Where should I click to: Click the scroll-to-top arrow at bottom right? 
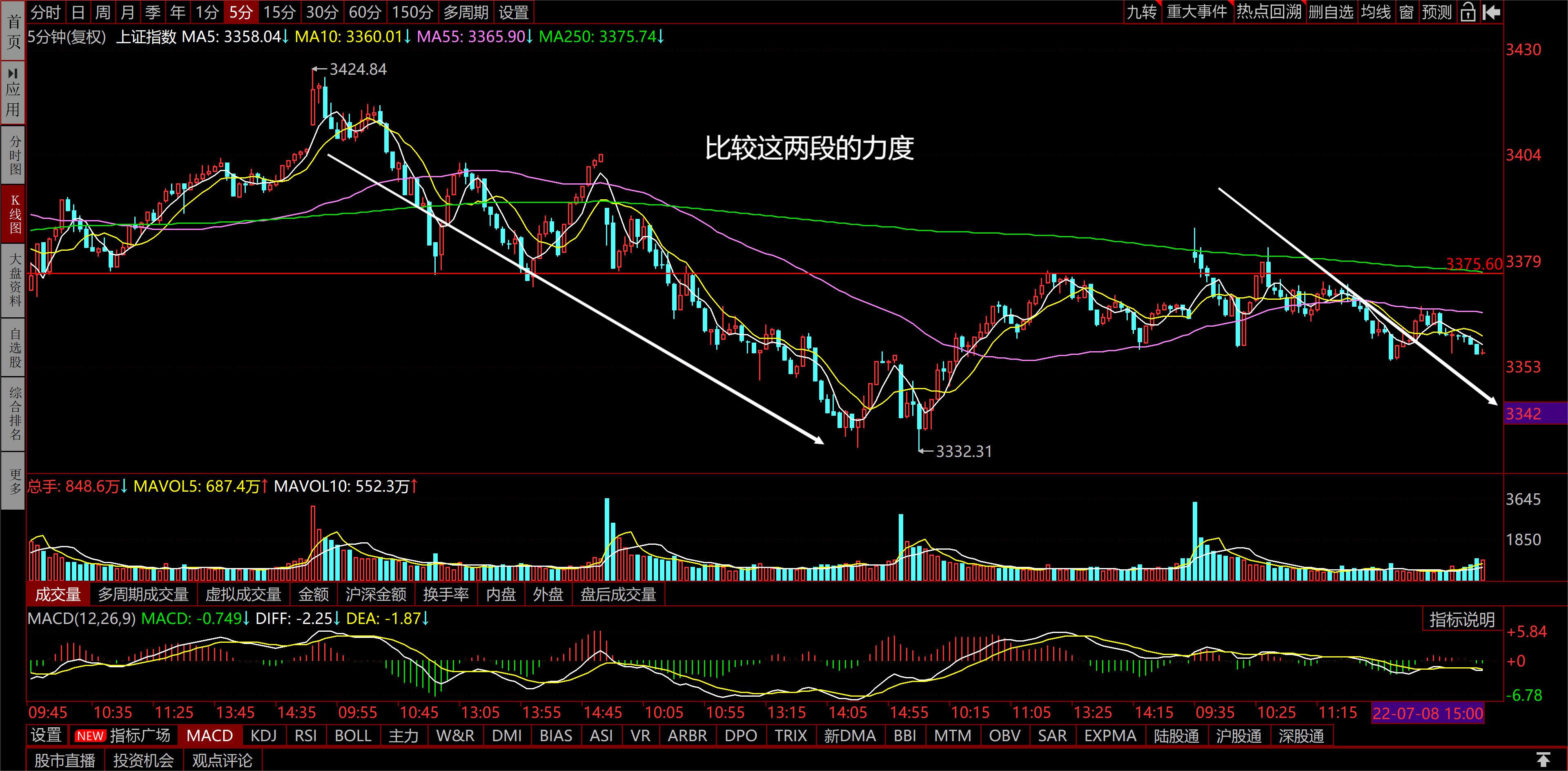1542,760
